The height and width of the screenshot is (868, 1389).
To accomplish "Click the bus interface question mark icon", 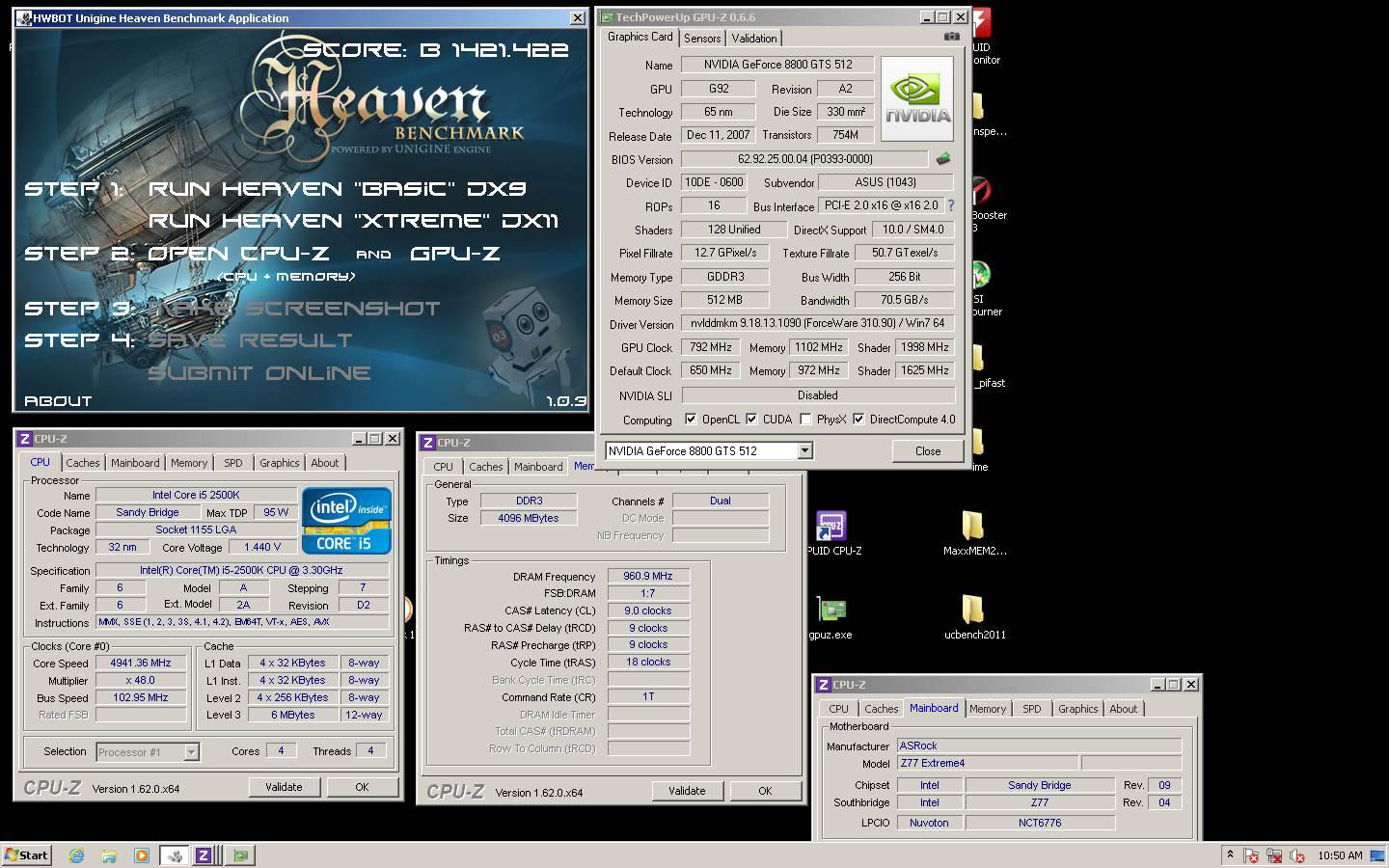I will pos(950,205).
